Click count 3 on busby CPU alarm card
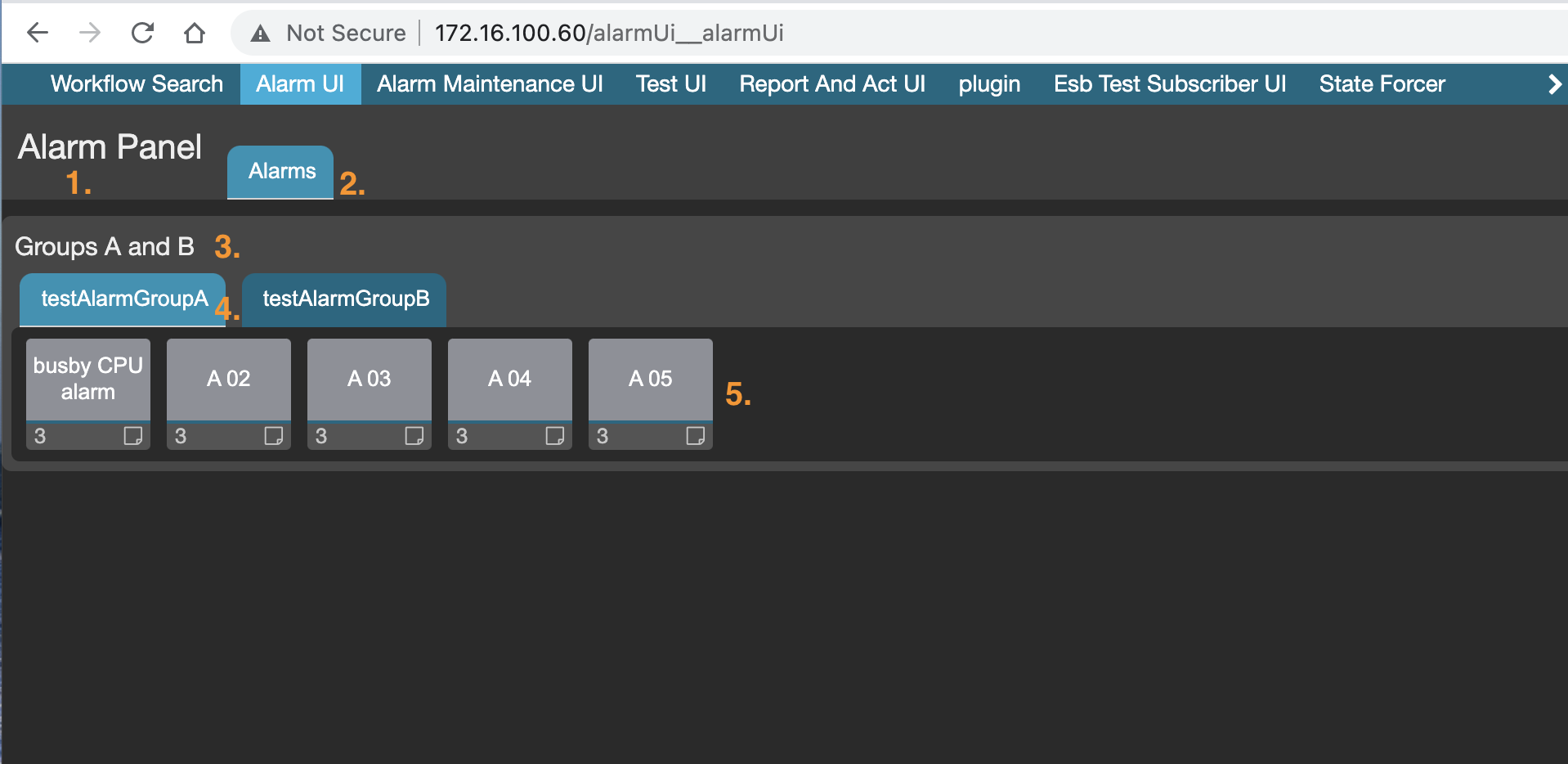 tap(40, 436)
